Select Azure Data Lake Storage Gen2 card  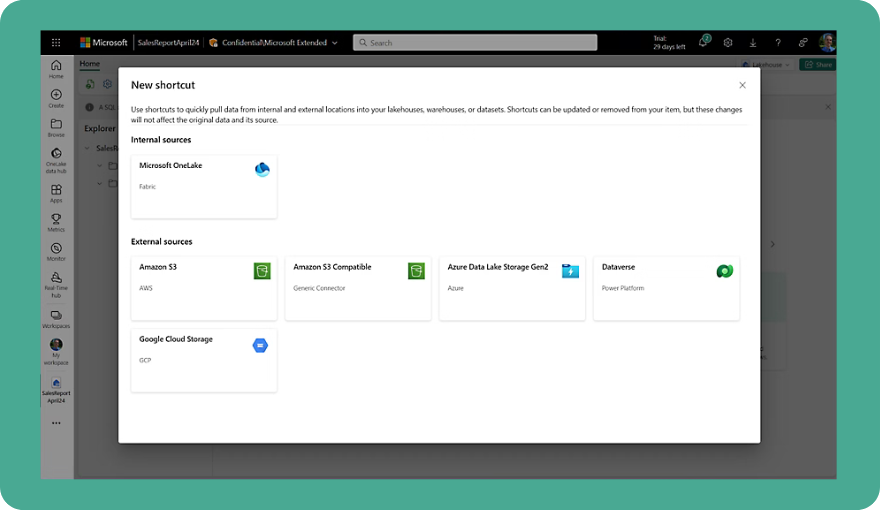512,288
